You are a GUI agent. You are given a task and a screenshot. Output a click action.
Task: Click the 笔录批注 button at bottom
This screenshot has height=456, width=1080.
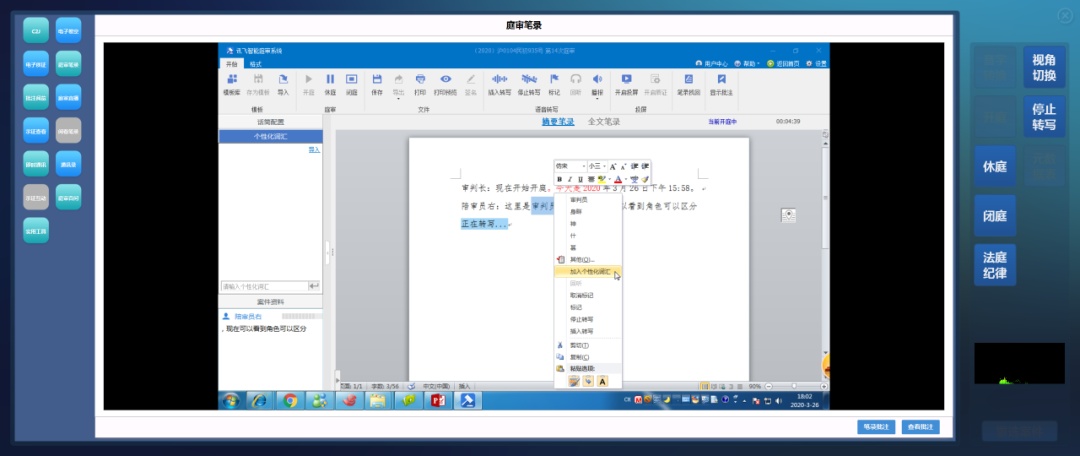click(876, 427)
